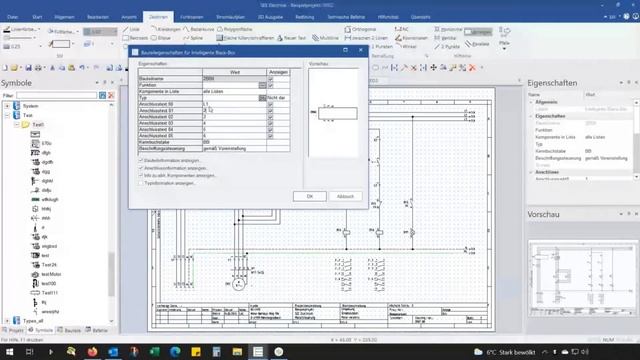This screenshot has height=360, width=640.
Task: Open the Windows Start menu
Action: pyautogui.click(x=9, y=351)
